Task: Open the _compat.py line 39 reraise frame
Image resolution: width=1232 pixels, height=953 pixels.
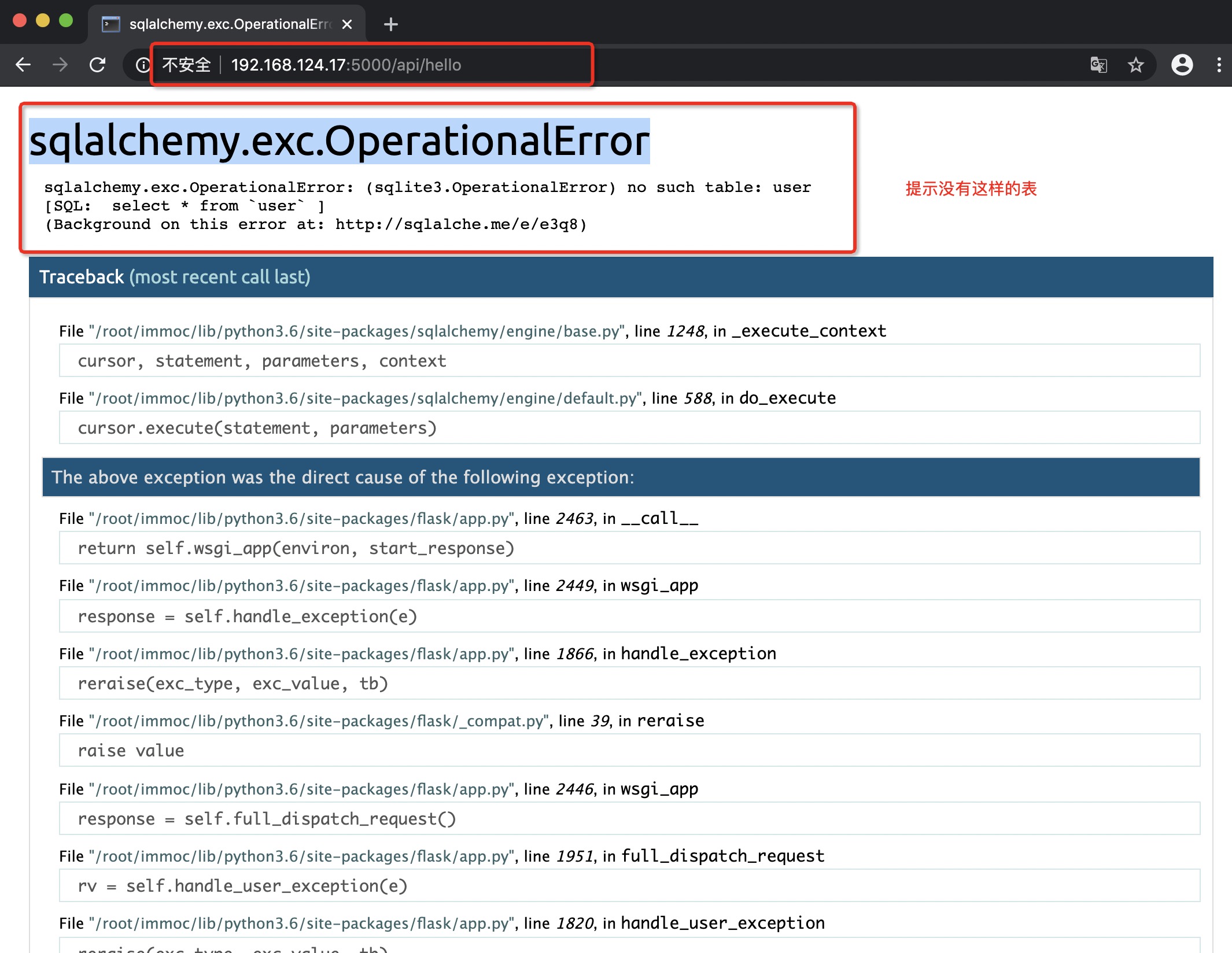Action: (x=382, y=721)
